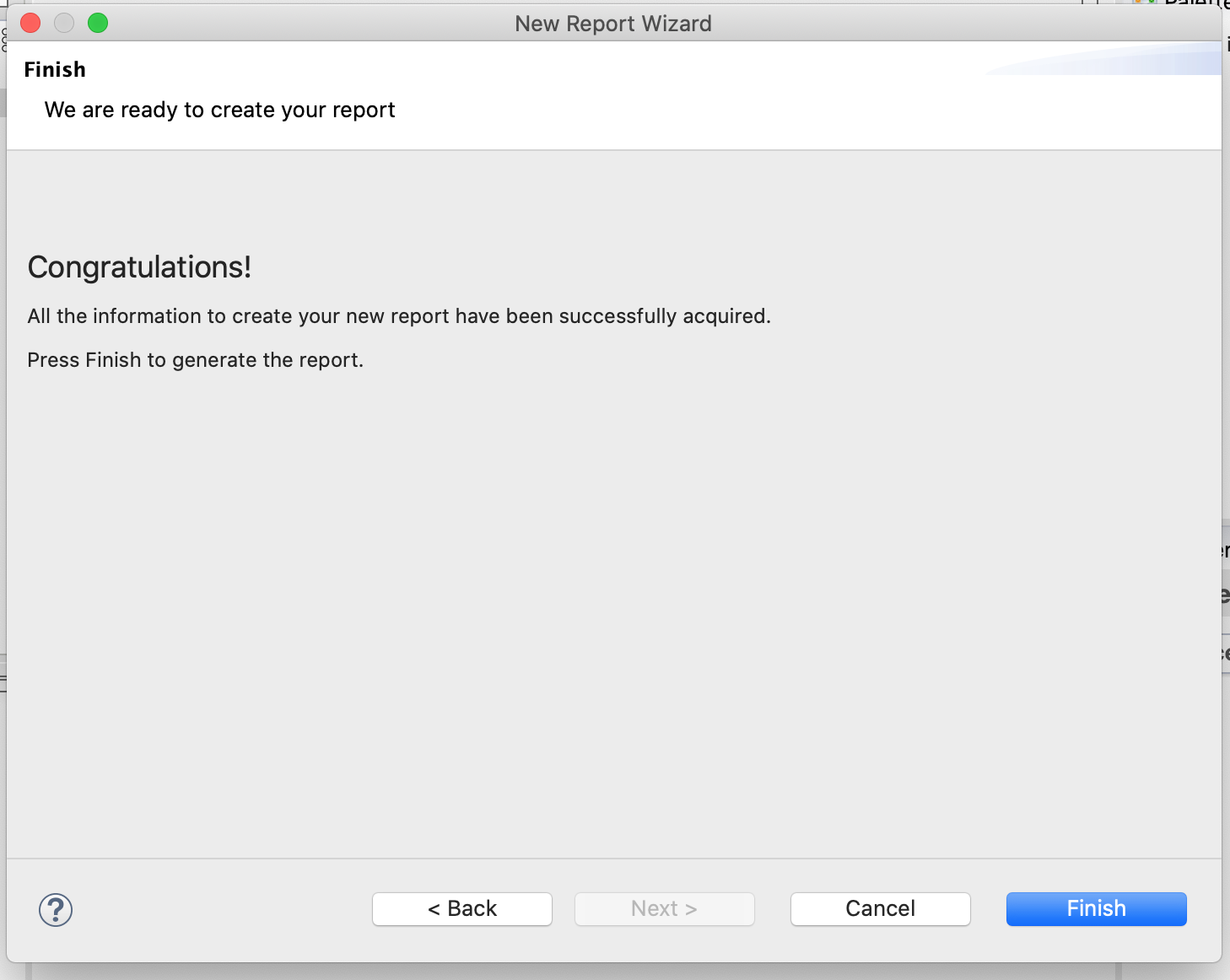The width and height of the screenshot is (1230, 980).
Task: Minimize using the grey traffic light button
Action: [x=63, y=23]
